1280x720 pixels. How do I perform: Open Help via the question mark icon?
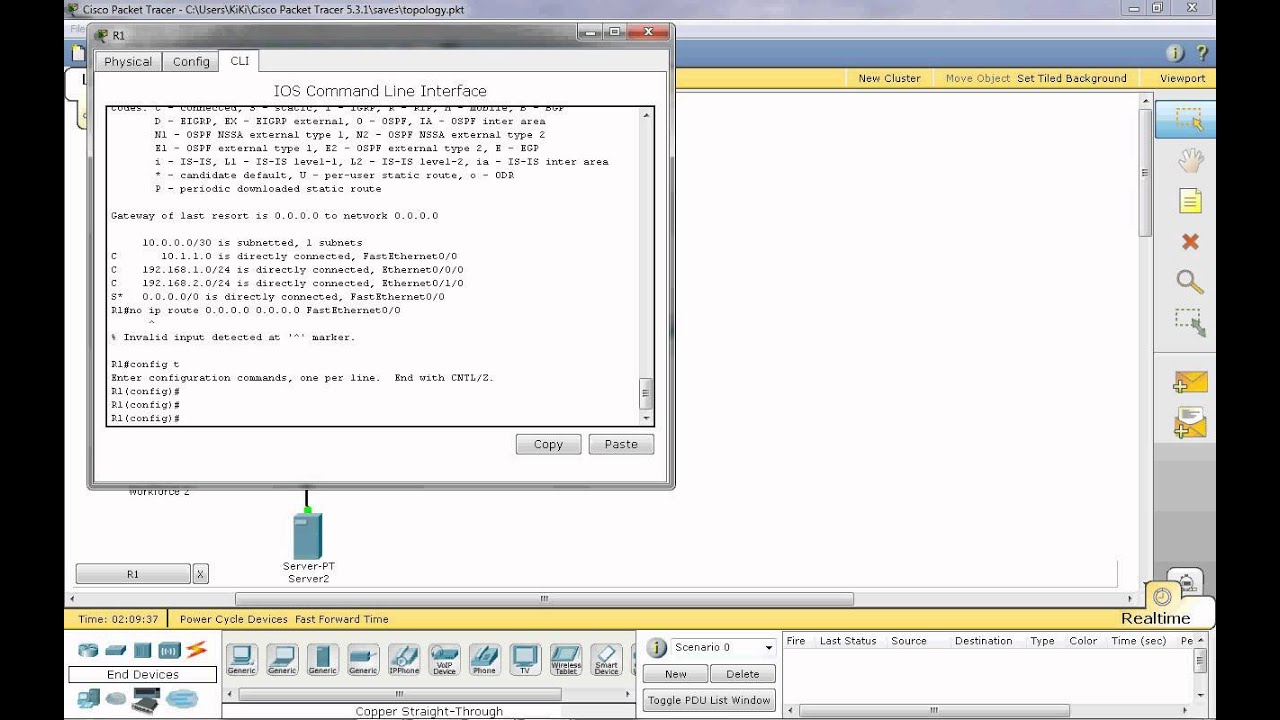click(x=1201, y=53)
